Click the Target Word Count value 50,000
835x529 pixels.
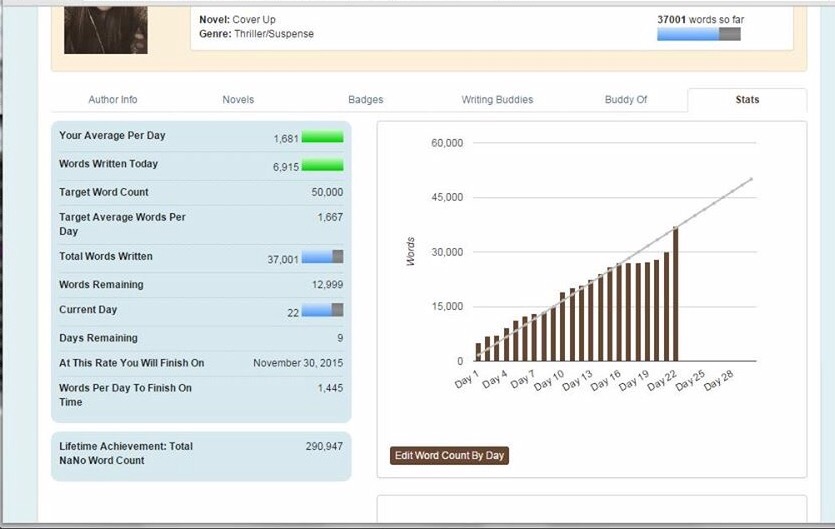[x=327, y=192]
